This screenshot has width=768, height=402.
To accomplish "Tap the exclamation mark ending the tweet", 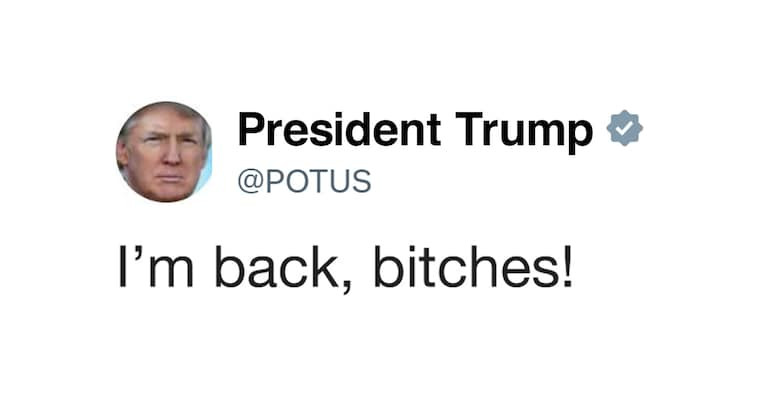I will pos(567,267).
